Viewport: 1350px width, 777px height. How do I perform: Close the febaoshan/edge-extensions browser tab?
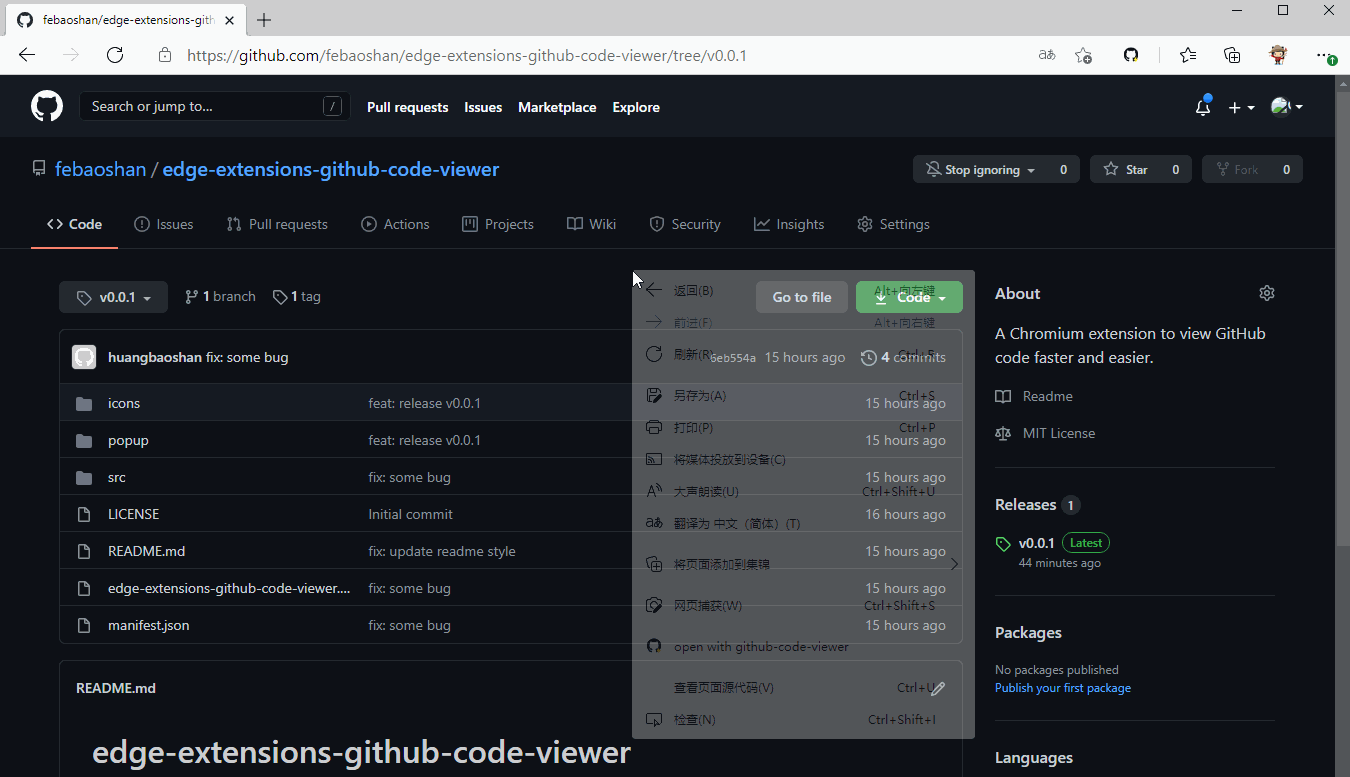click(x=230, y=20)
